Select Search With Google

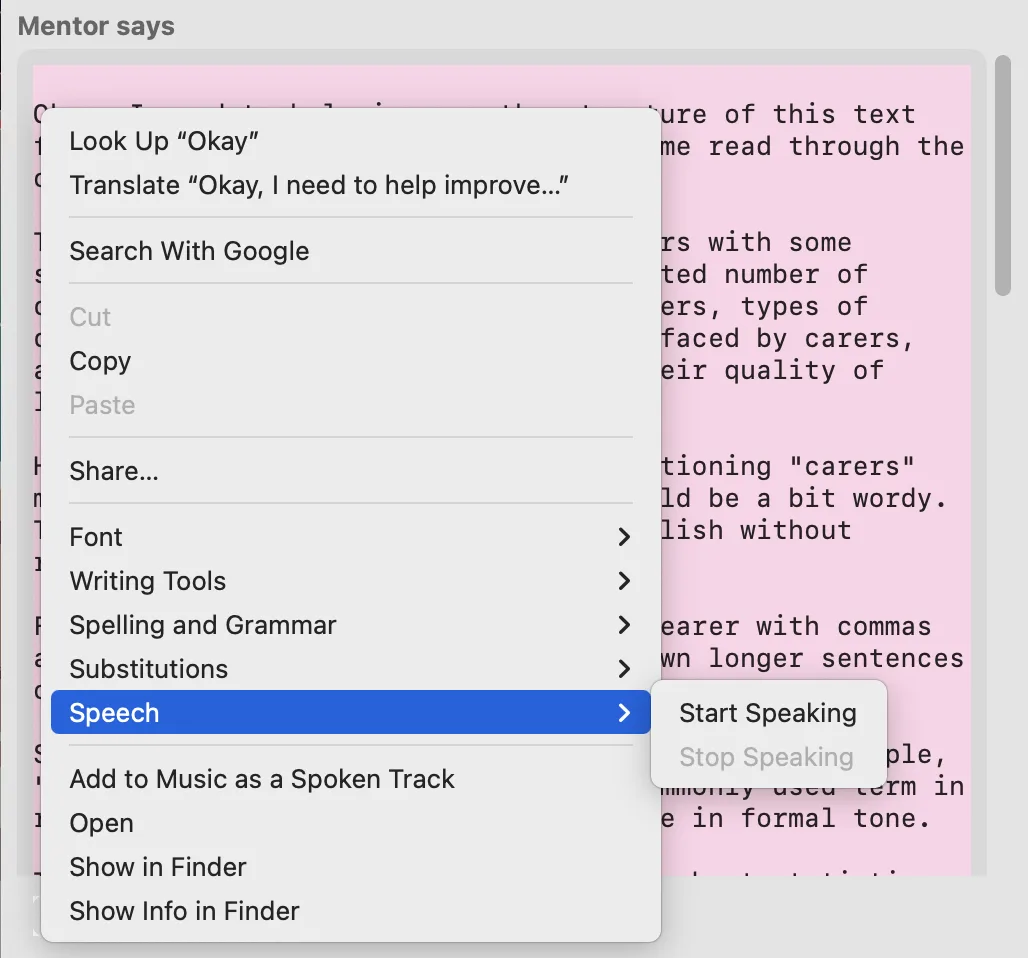pos(189,251)
